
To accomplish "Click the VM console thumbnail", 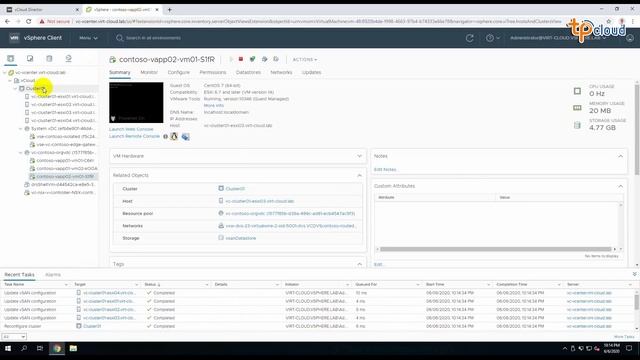I will click(x=136, y=102).
